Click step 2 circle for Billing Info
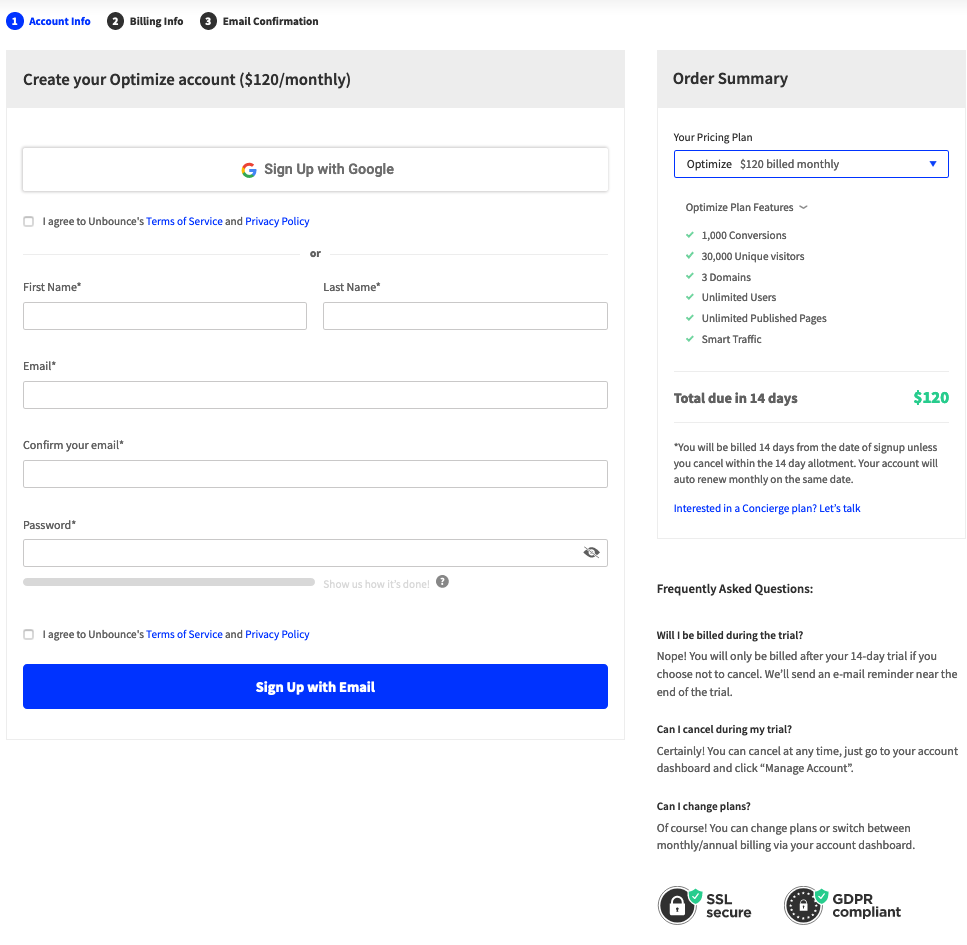This screenshot has height=945, width=967. [x=115, y=21]
